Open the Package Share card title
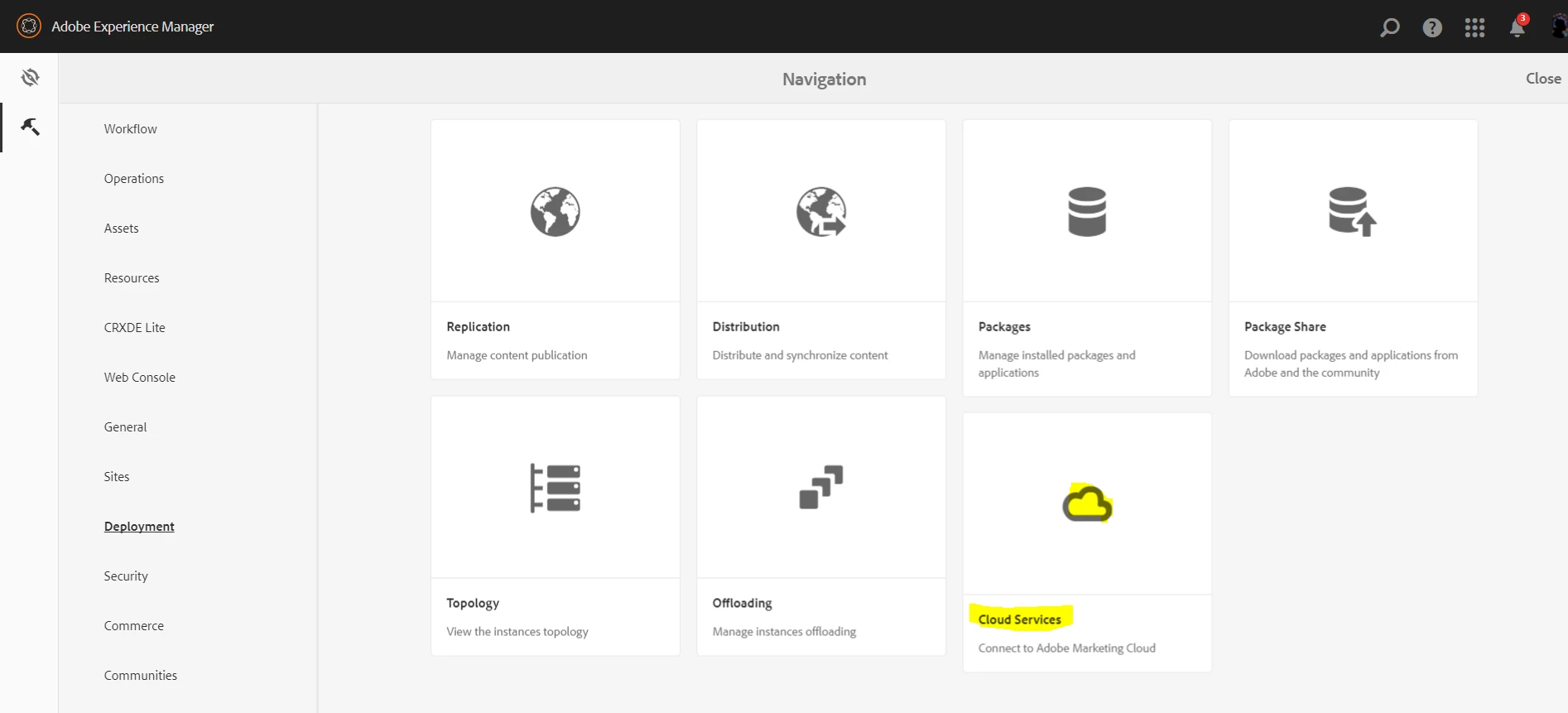Screen dimensions: 1568x713 pos(1285,326)
